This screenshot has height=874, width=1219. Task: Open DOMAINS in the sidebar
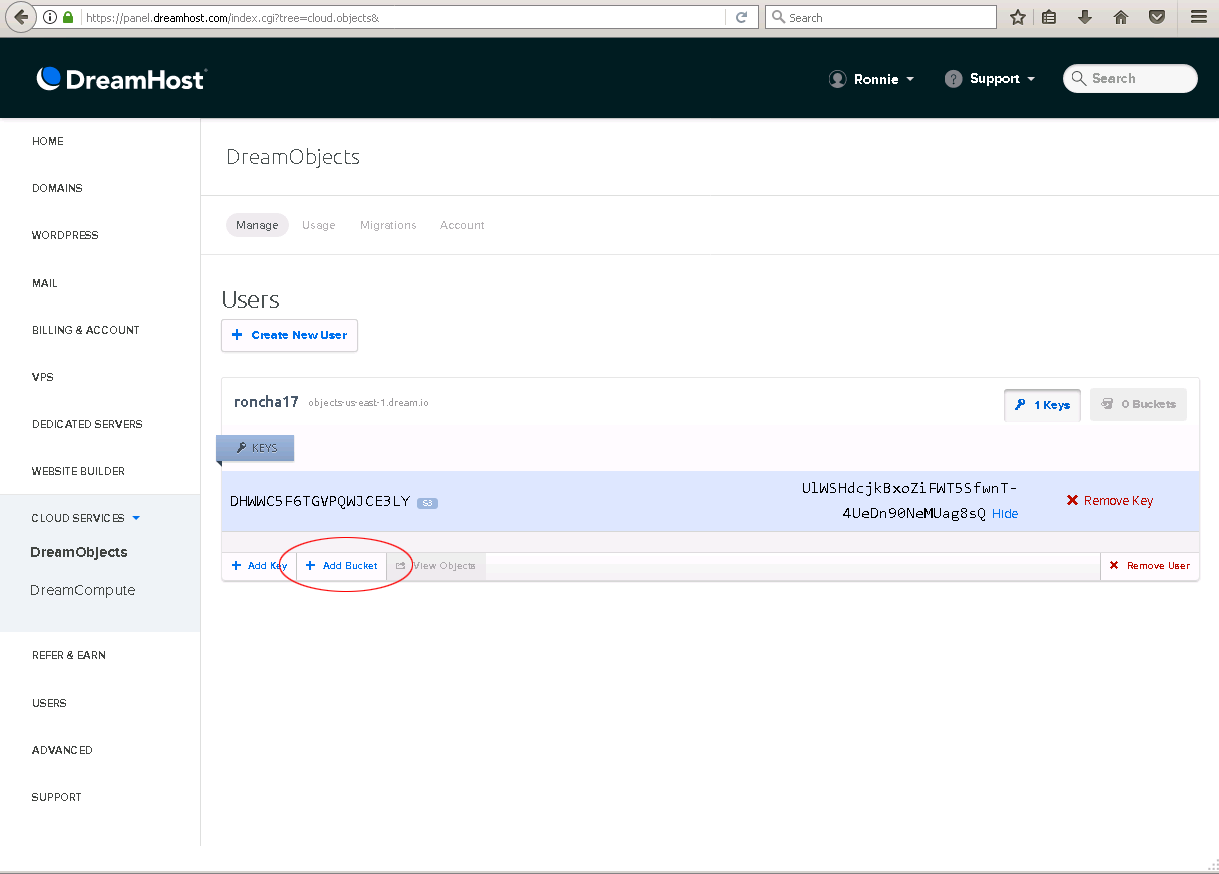point(57,188)
